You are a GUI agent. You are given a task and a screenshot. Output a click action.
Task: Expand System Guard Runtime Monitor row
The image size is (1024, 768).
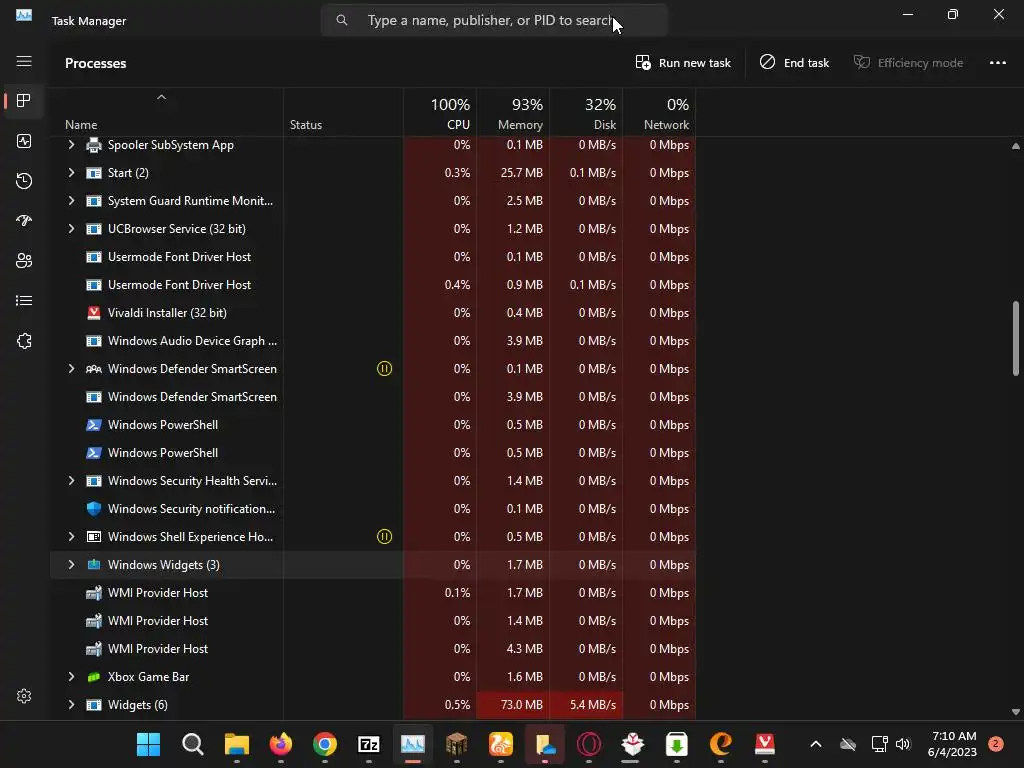[x=71, y=201]
